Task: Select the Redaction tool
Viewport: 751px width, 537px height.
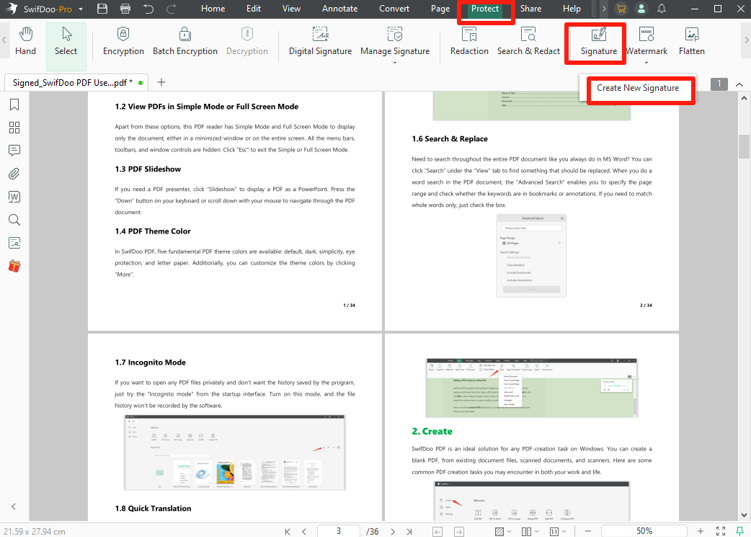Action: click(x=469, y=41)
